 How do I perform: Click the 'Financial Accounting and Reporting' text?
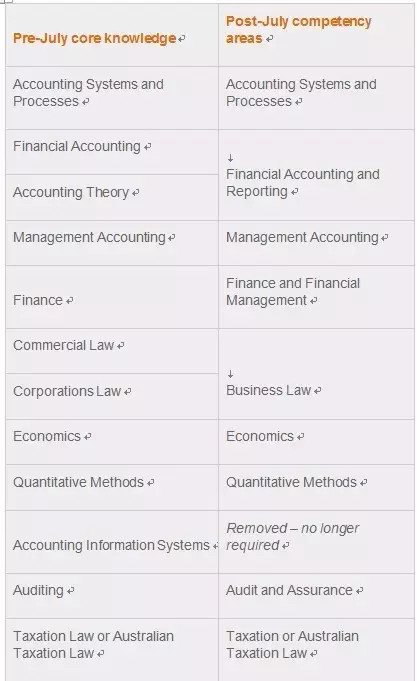pyautogui.click(x=303, y=183)
